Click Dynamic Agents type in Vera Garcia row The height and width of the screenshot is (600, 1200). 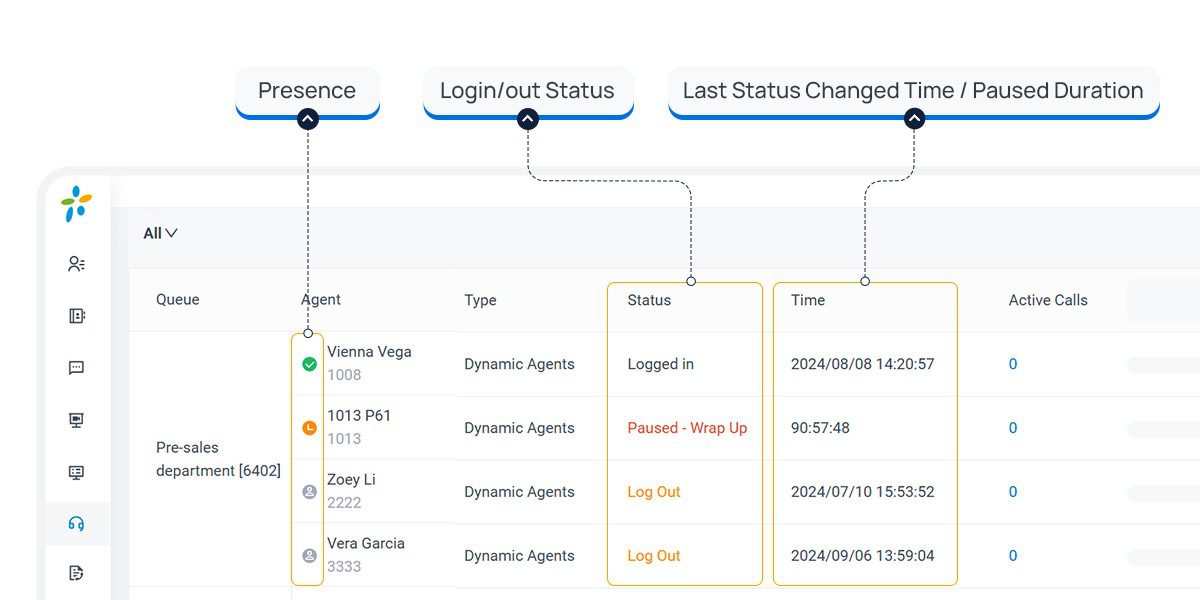pyautogui.click(x=519, y=556)
